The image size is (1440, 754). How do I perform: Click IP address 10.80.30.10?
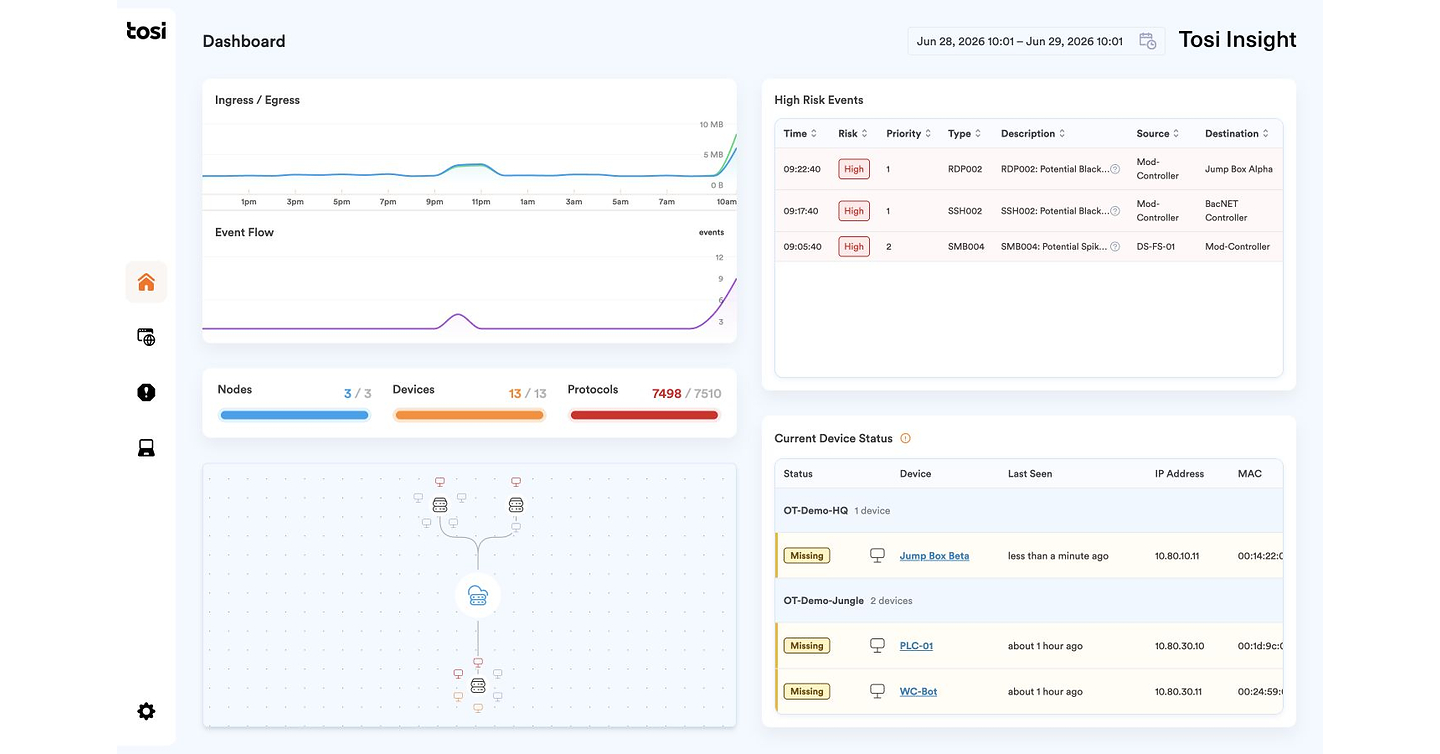tap(1179, 645)
